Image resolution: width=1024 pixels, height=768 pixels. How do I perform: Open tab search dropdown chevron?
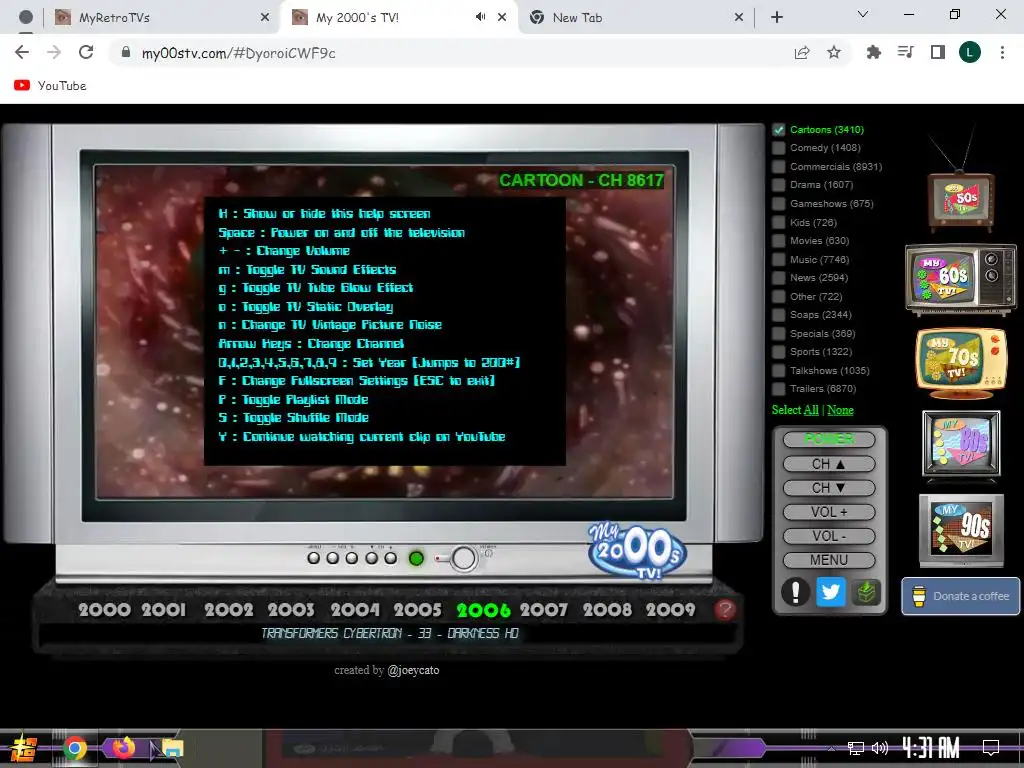point(863,14)
